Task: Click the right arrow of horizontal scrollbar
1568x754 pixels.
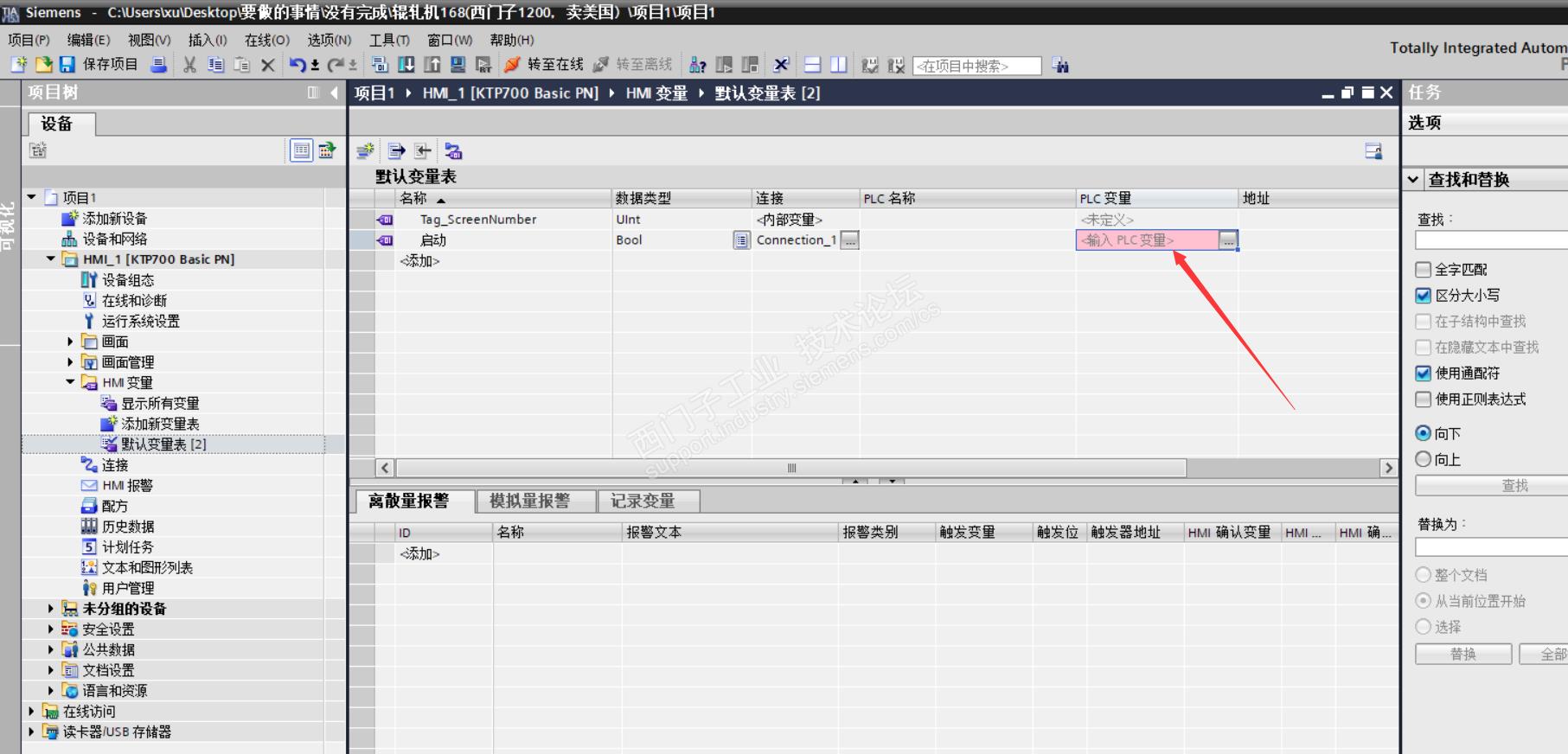Action: (1388, 468)
